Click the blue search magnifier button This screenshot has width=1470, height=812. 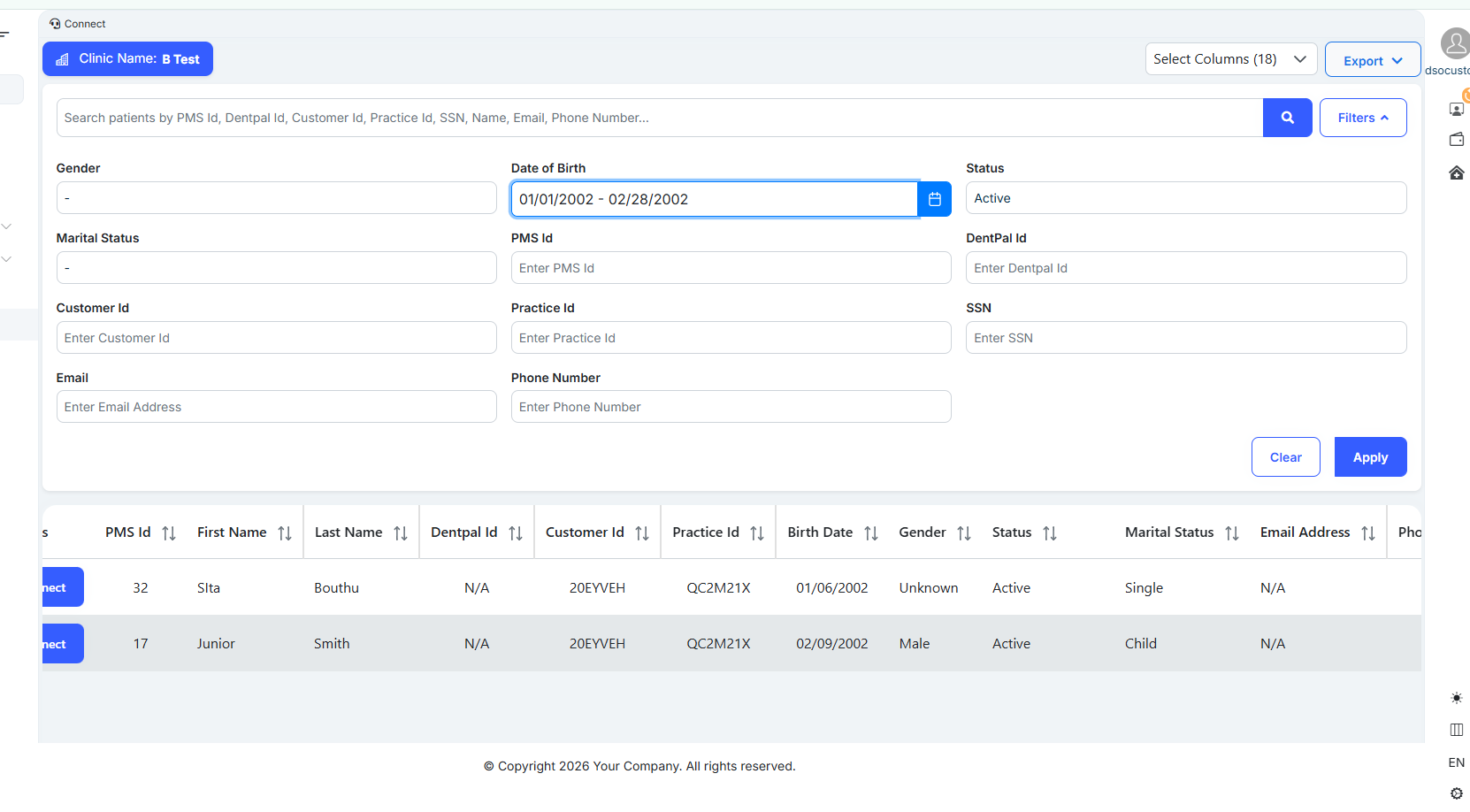coord(1287,118)
